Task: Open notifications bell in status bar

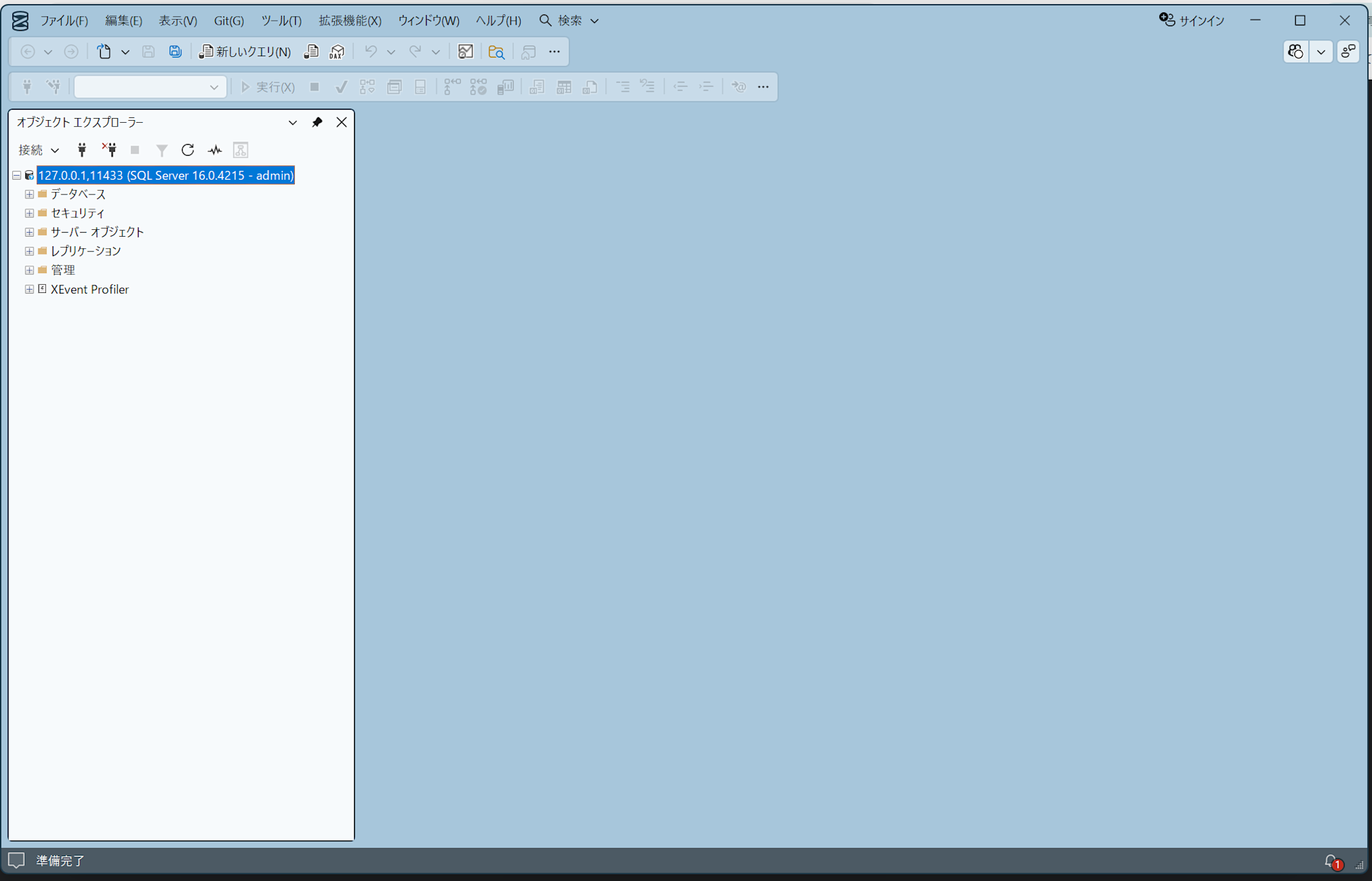Action: tap(1332, 861)
